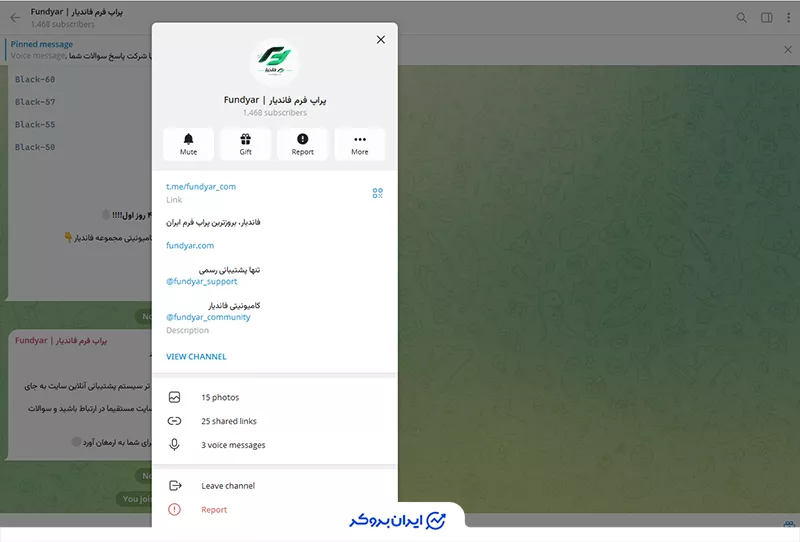The height and width of the screenshot is (542, 800).
Task: Click the photos icon in the dialog
Action: pyautogui.click(x=174, y=397)
